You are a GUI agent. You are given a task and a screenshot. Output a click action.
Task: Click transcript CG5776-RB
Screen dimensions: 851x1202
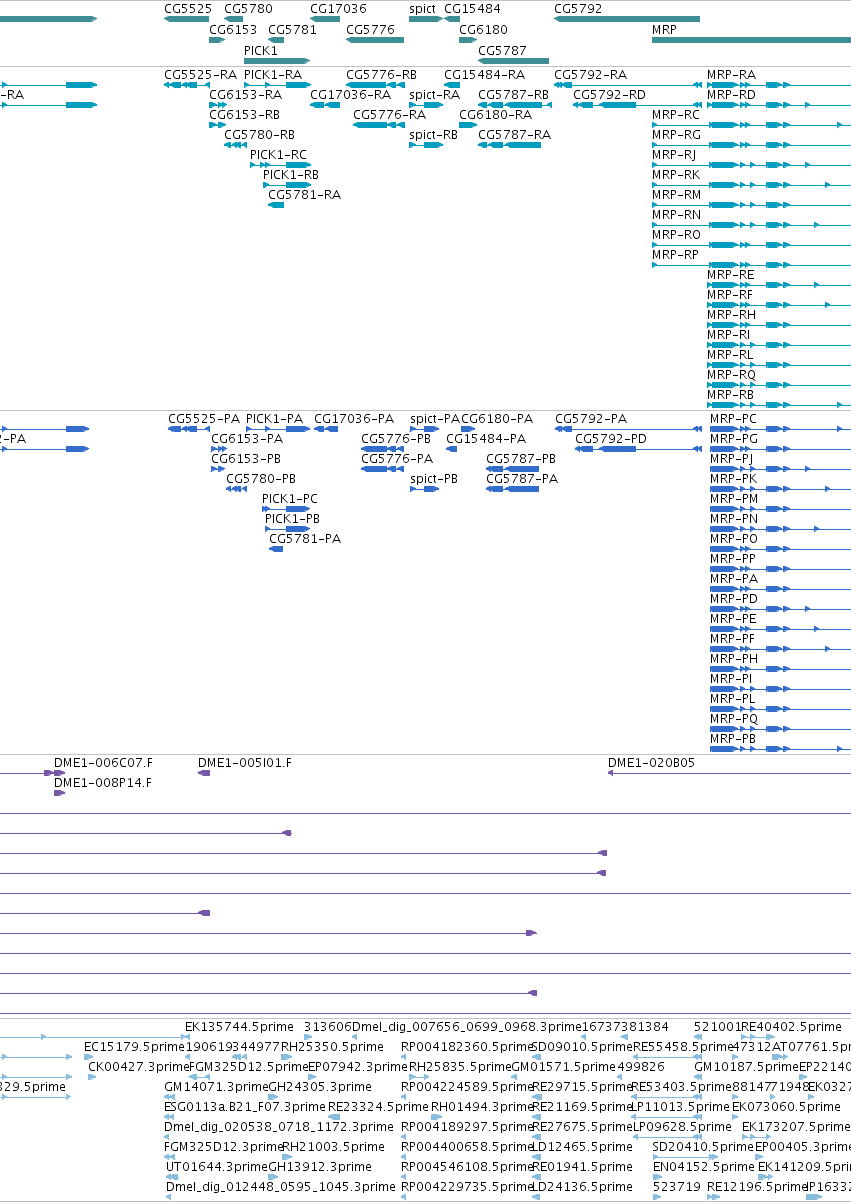click(382, 75)
